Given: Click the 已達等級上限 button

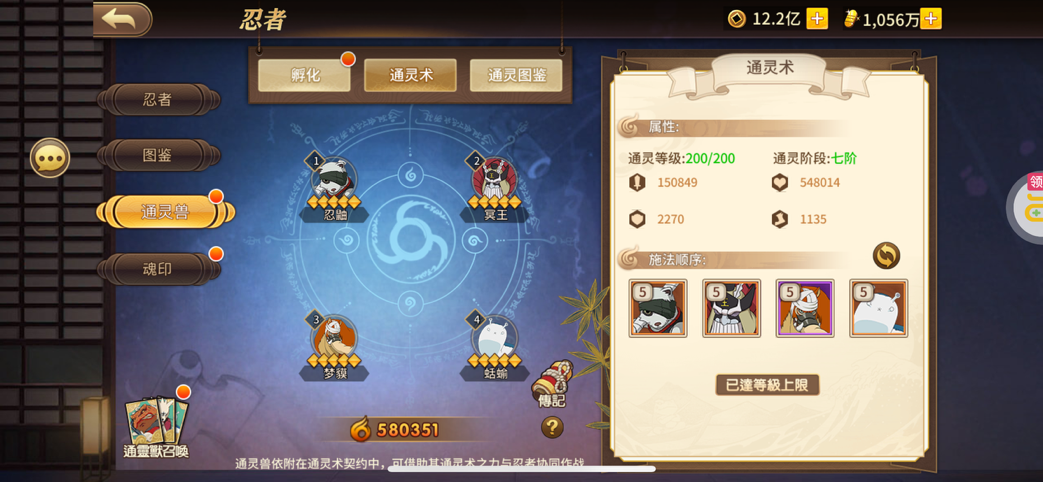Looking at the screenshot, I should [768, 385].
